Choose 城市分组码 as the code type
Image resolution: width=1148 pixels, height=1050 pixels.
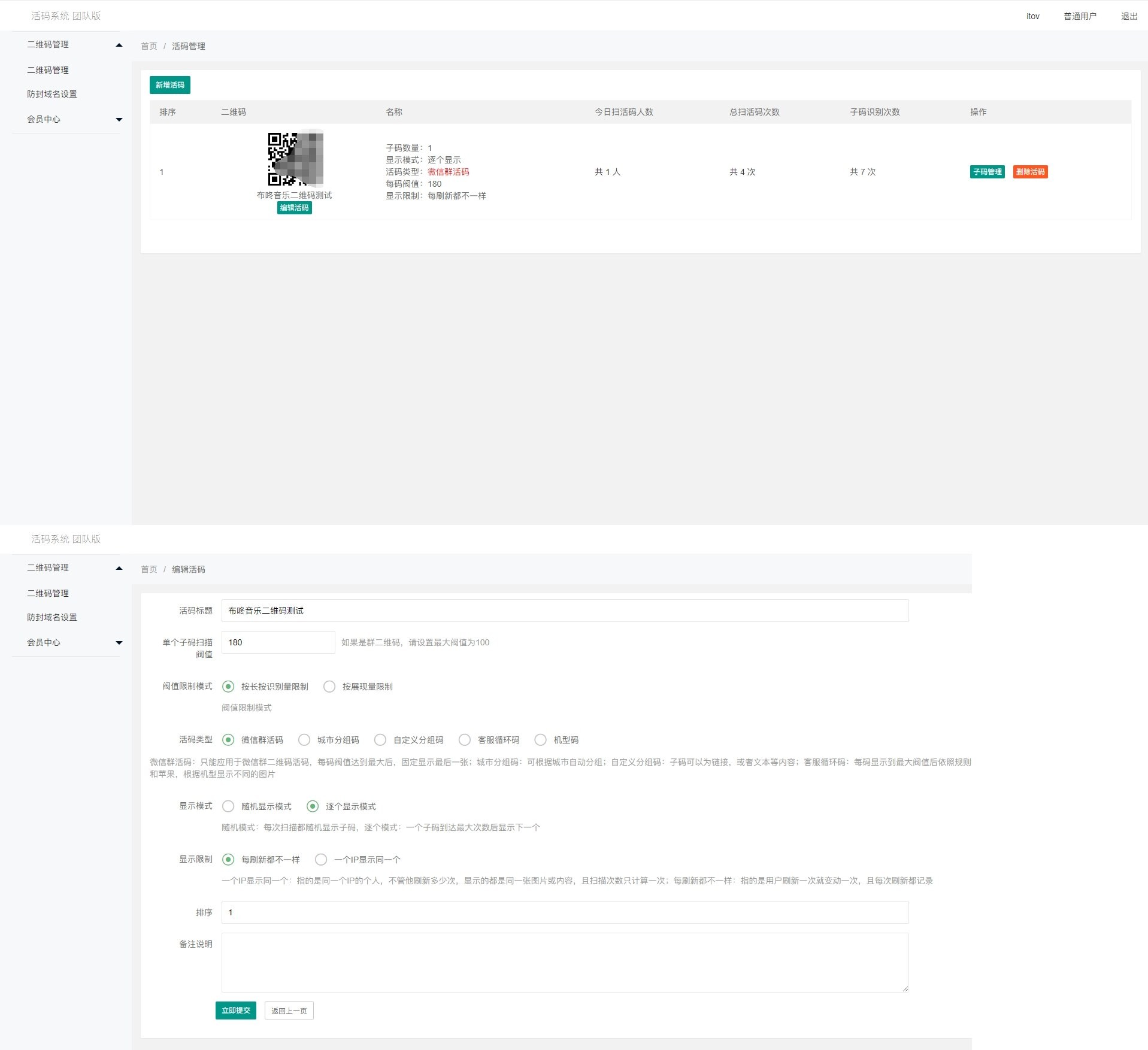(x=304, y=740)
